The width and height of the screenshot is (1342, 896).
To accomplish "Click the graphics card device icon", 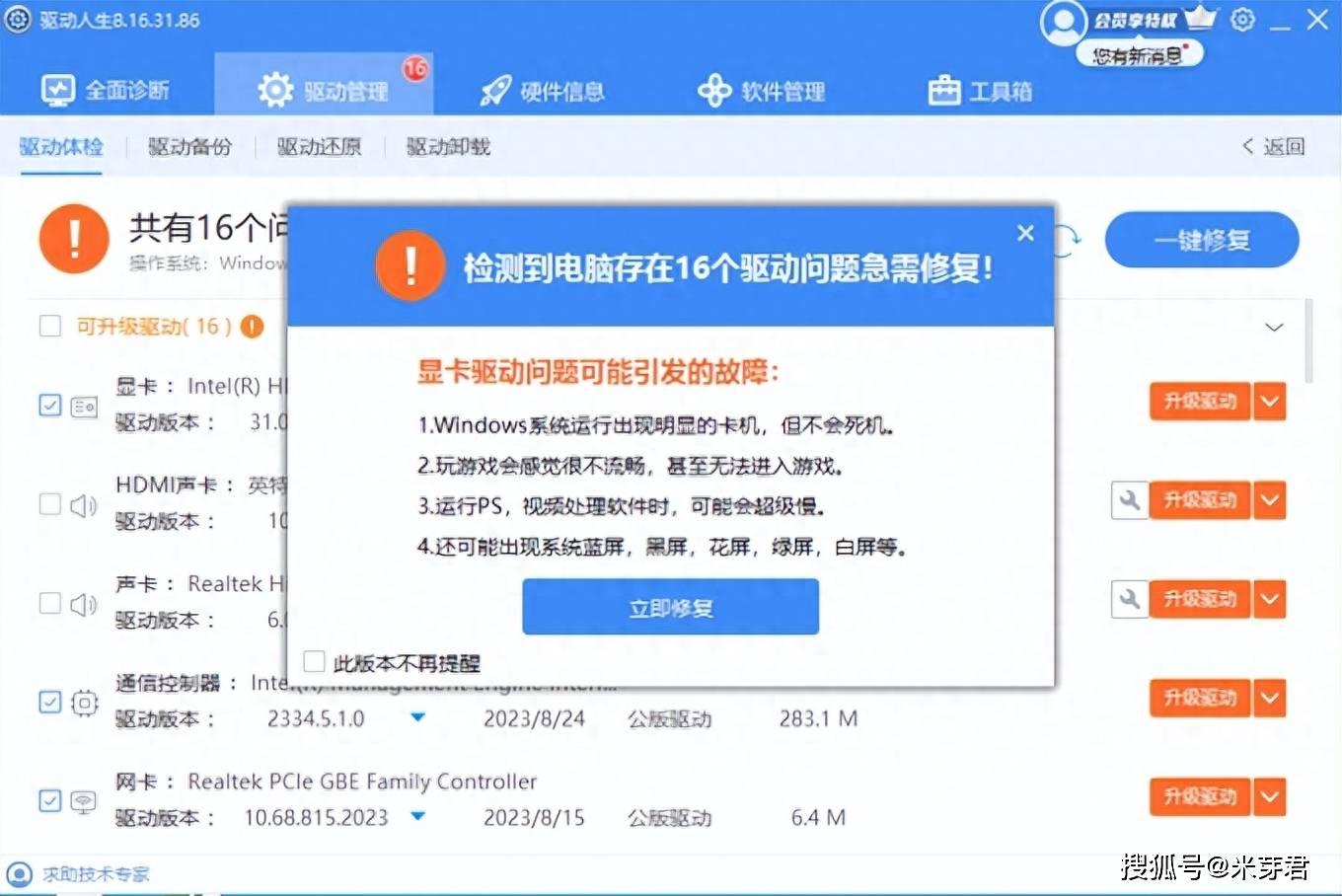I will (x=84, y=407).
